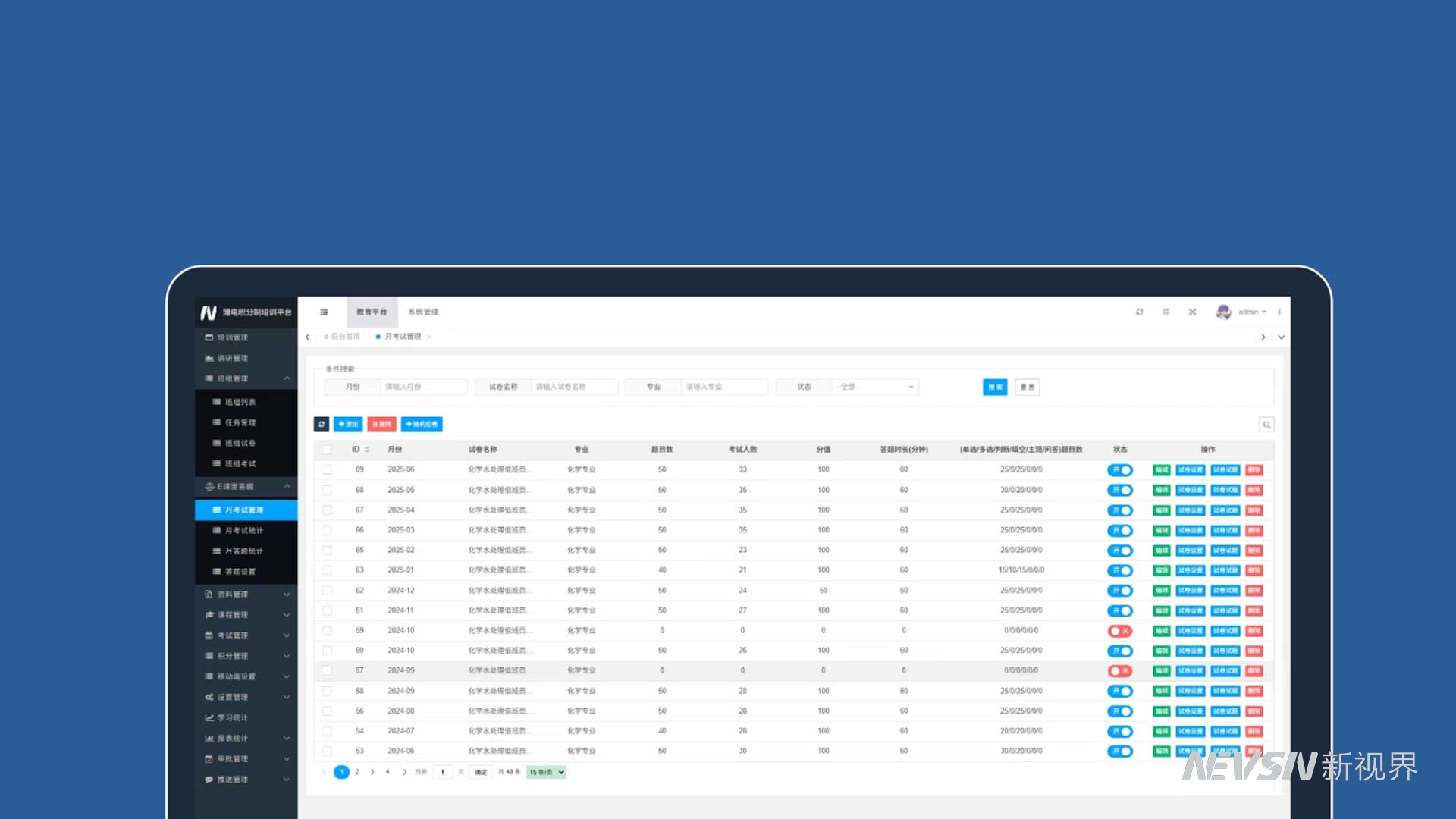Click the fullscreen expand icon
Screen dimensions: 1456x819
[x=1192, y=312]
